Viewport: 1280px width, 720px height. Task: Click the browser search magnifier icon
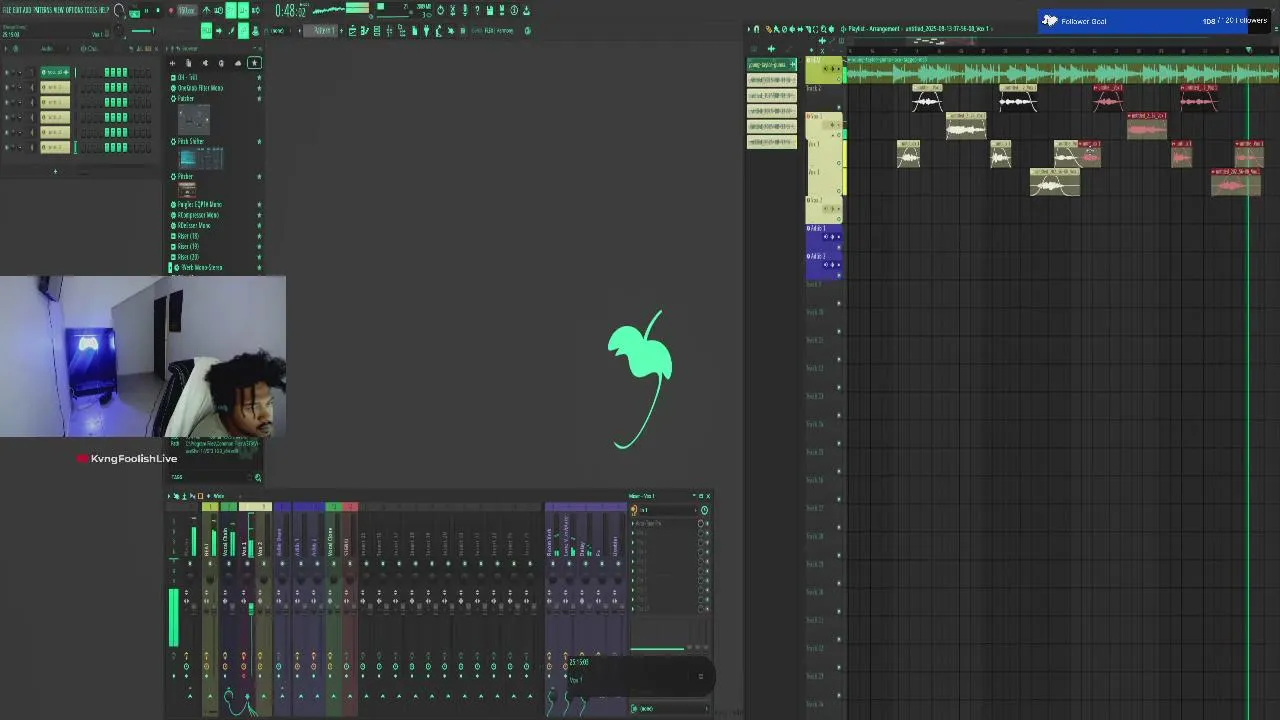click(x=258, y=477)
